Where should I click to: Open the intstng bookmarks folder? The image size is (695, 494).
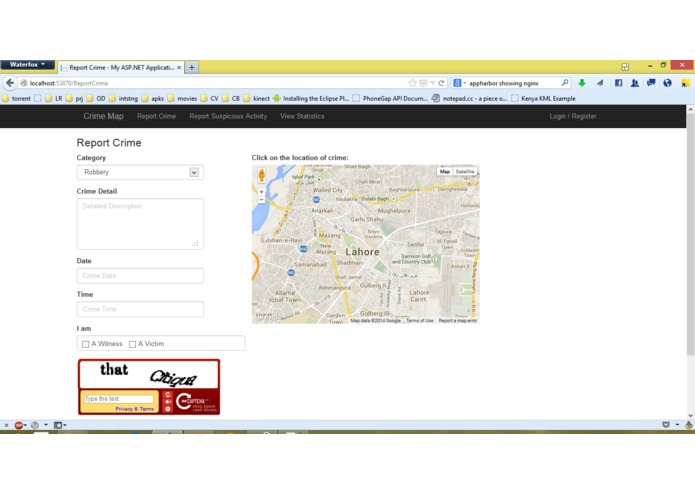pyautogui.click(x=124, y=98)
